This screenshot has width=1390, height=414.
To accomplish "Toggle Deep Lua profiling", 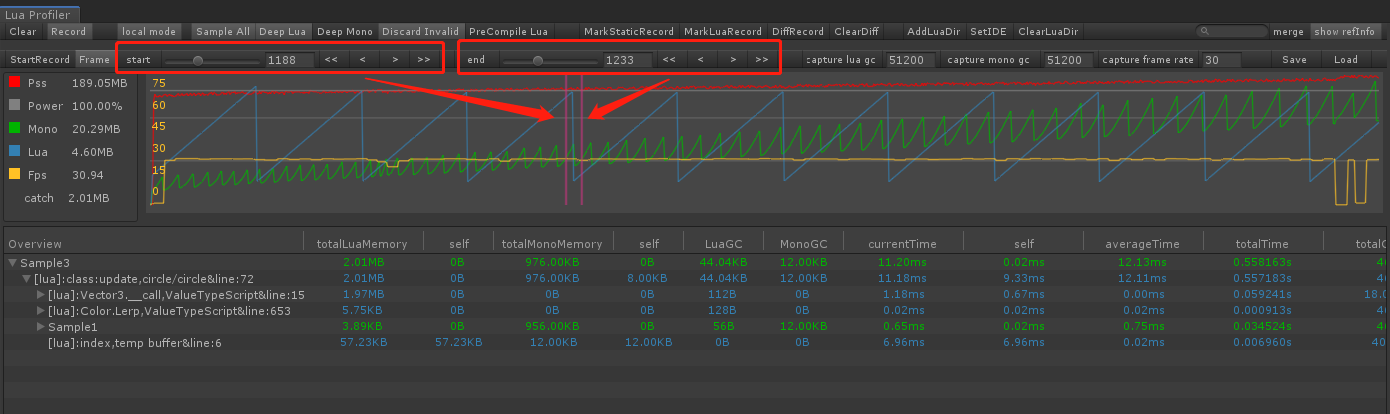I will (284, 32).
